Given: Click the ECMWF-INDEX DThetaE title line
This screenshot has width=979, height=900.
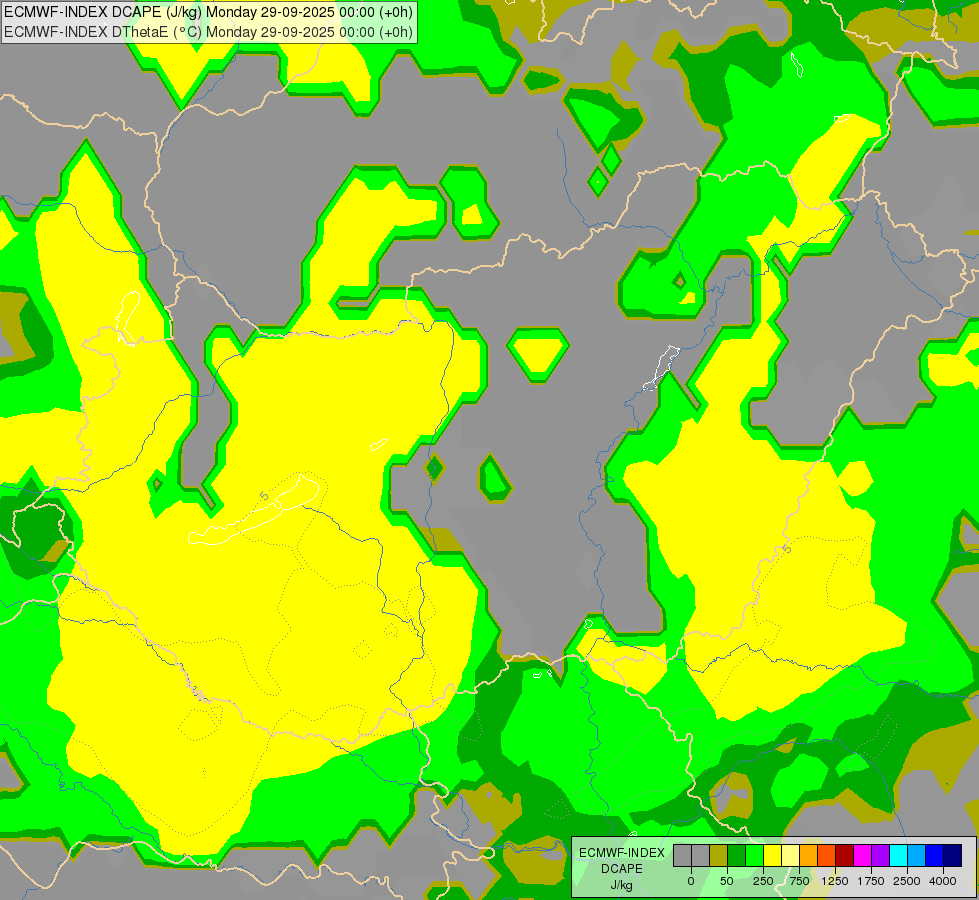Looking at the screenshot, I should (208, 31).
